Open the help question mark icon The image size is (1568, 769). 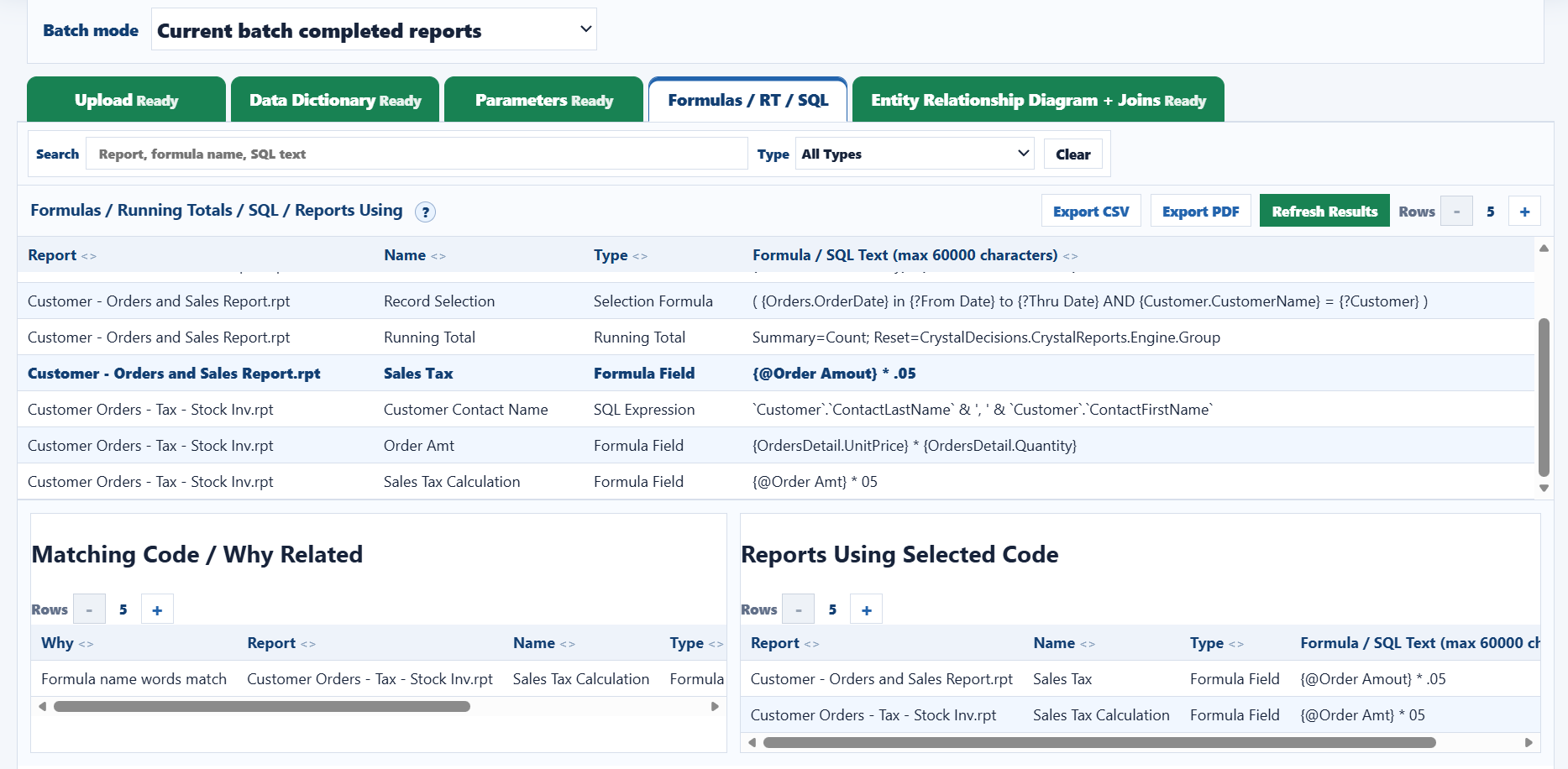(426, 212)
